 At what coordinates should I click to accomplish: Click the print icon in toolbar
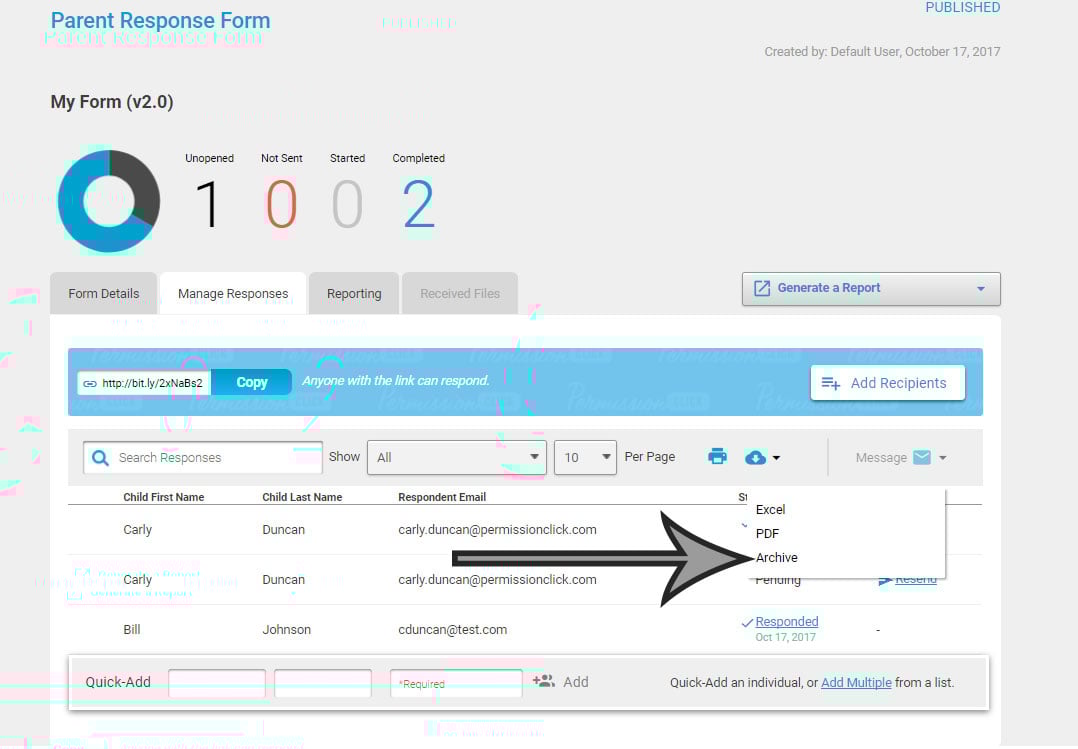[x=717, y=457]
